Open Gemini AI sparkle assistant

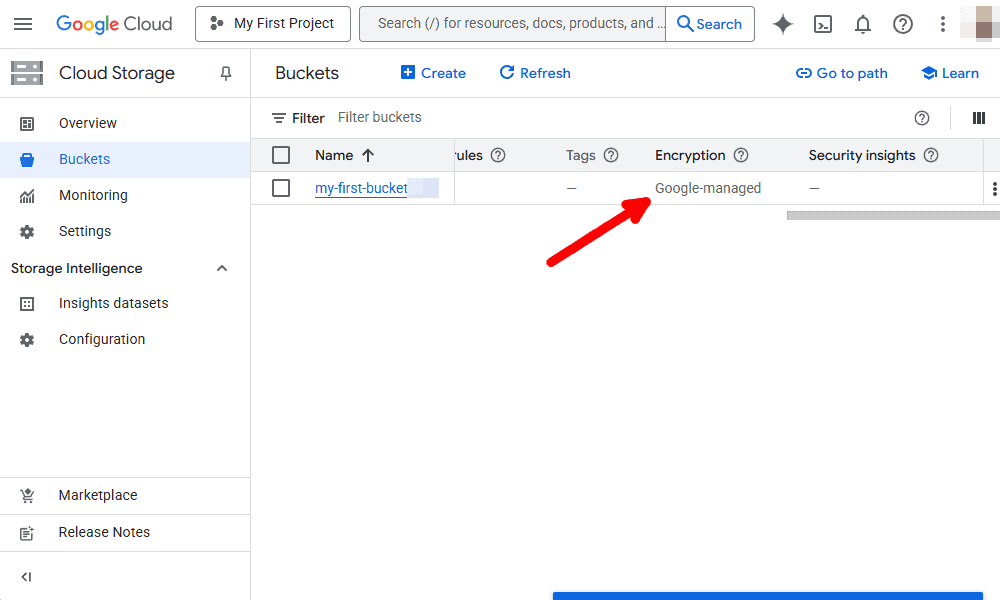point(783,24)
